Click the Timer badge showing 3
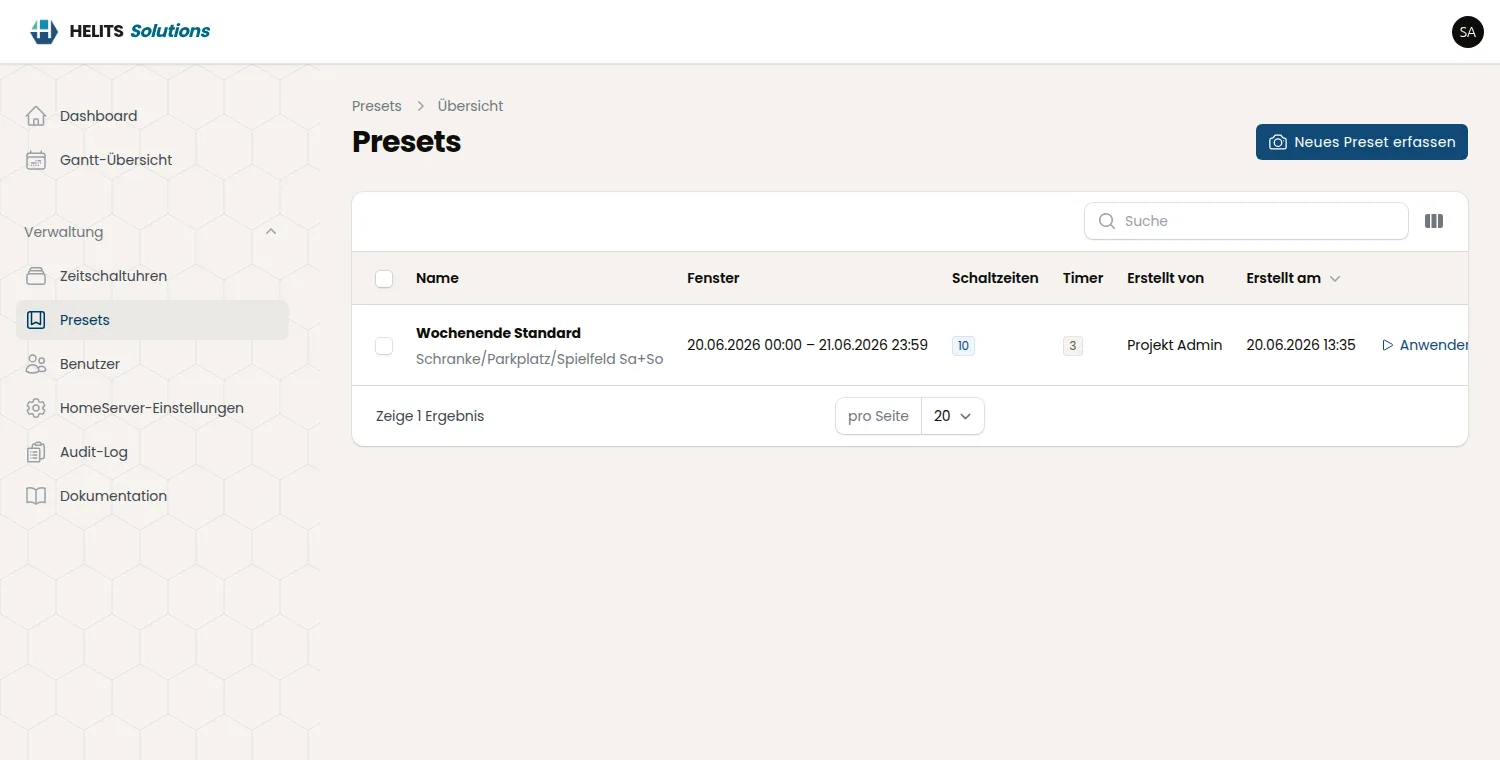The image size is (1500, 760). [1073, 346]
